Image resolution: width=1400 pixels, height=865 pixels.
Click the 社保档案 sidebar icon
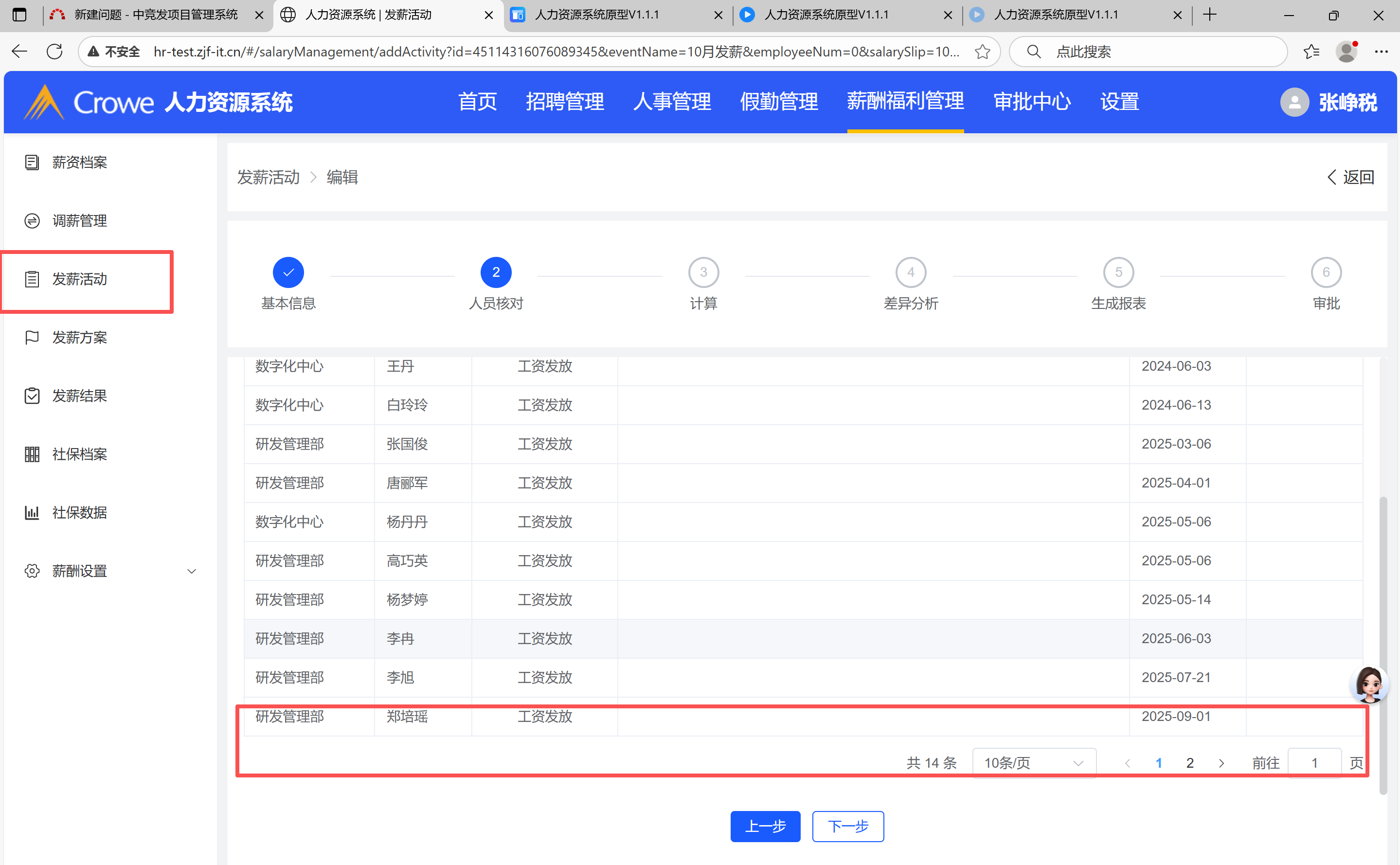point(32,454)
